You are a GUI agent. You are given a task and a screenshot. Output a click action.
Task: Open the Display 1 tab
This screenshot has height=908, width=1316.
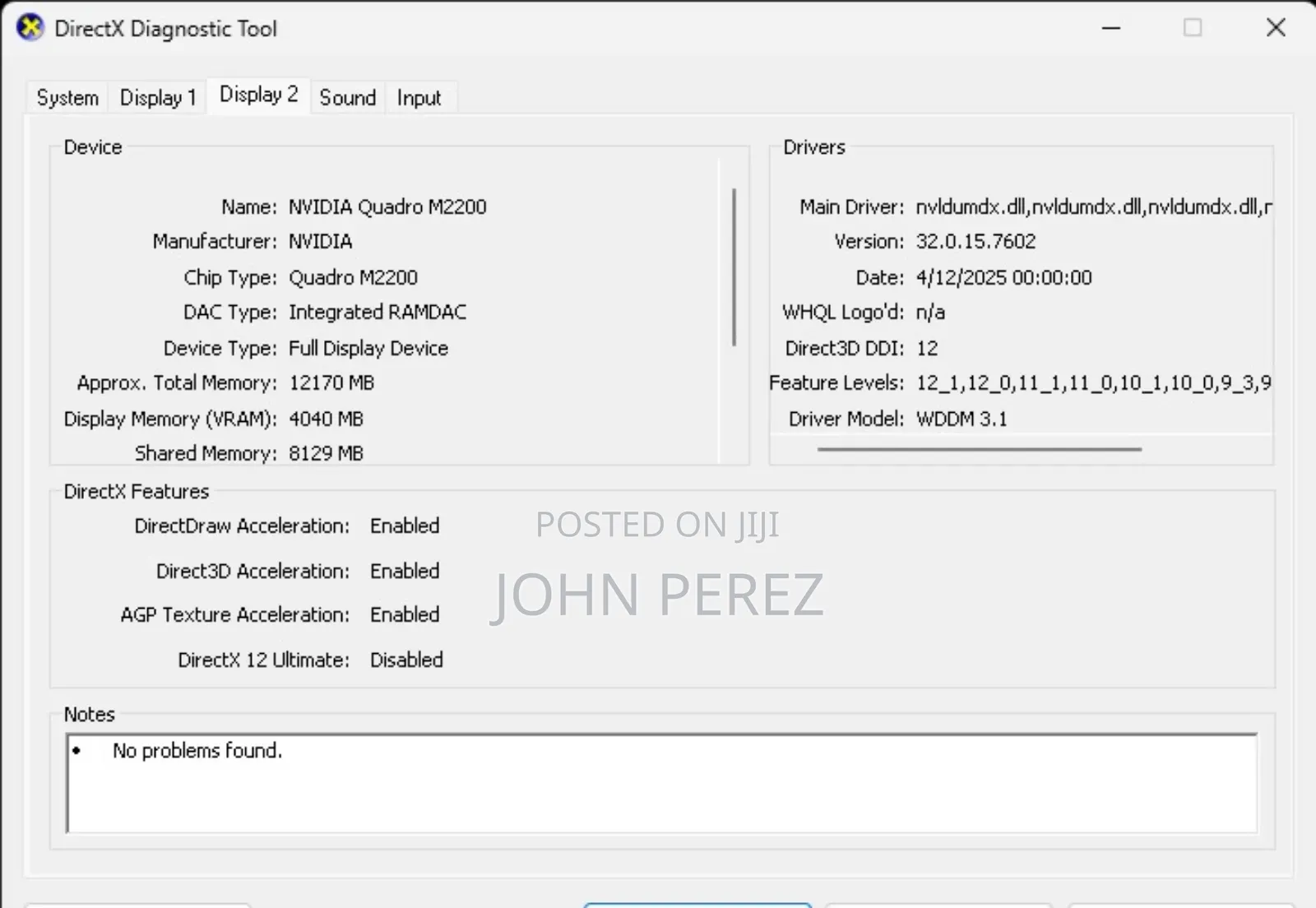[x=158, y=98]
